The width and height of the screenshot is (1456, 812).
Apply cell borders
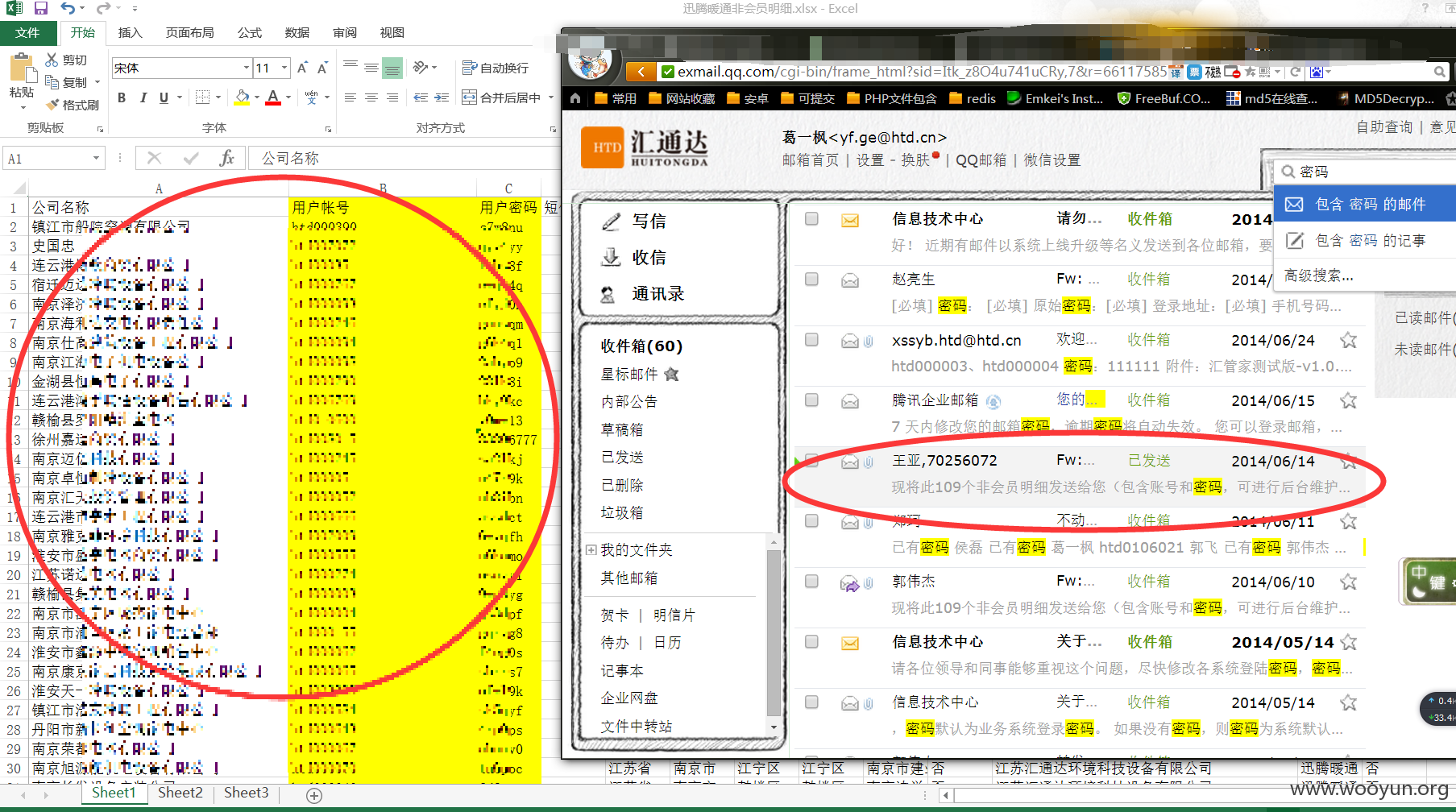pos(202,97)
